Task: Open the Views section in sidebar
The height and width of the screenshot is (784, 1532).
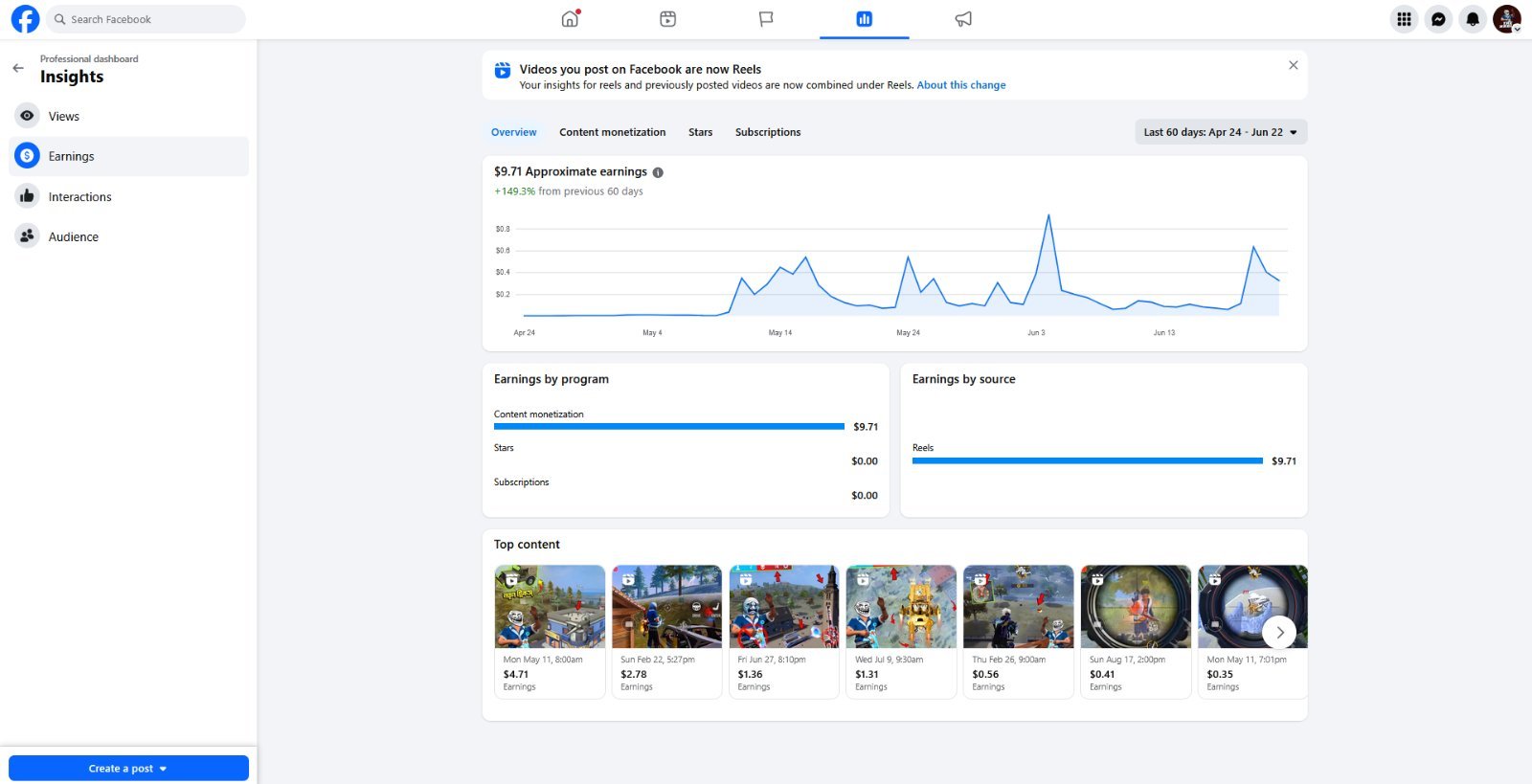Action: click(x=128, y=116)
